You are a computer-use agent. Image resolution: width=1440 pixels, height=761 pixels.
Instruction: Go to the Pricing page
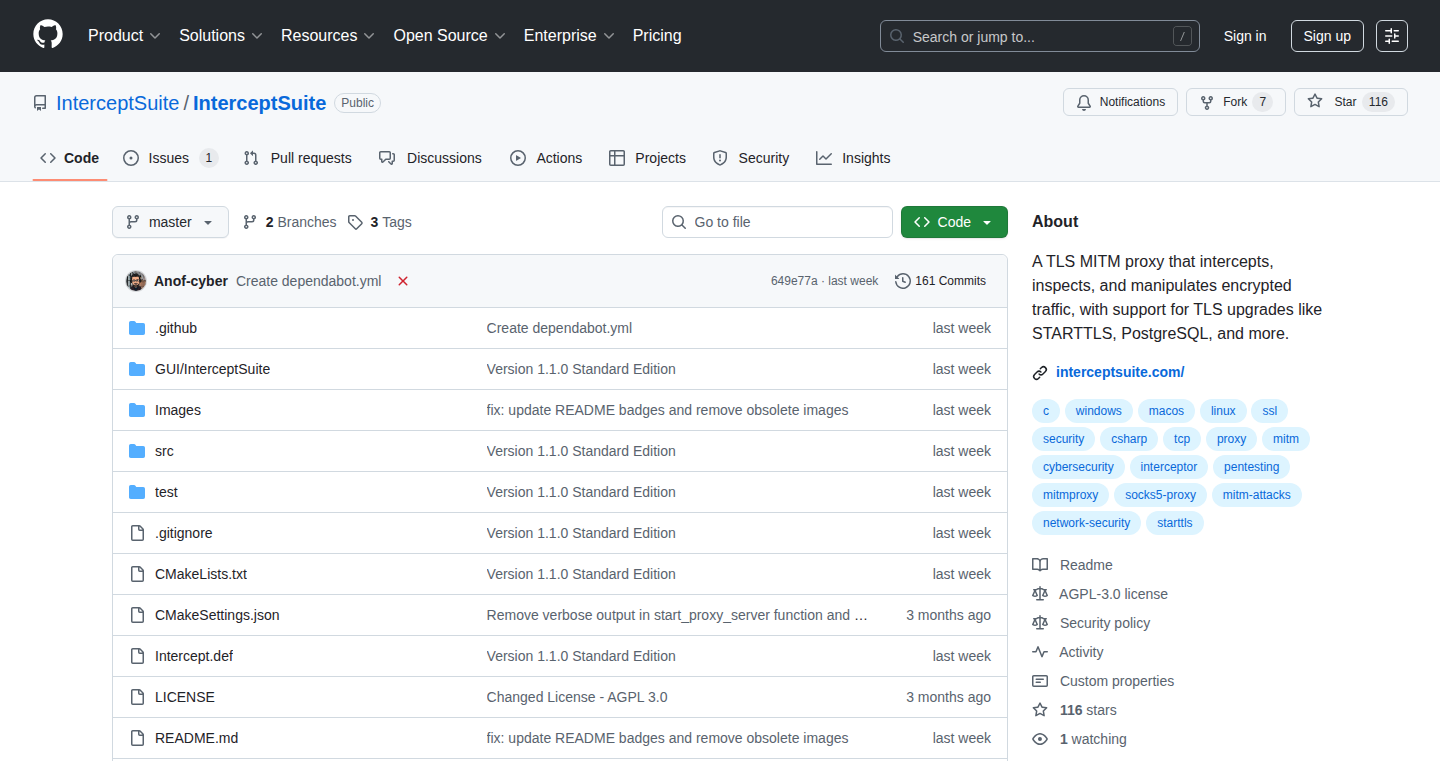[657, 36]
